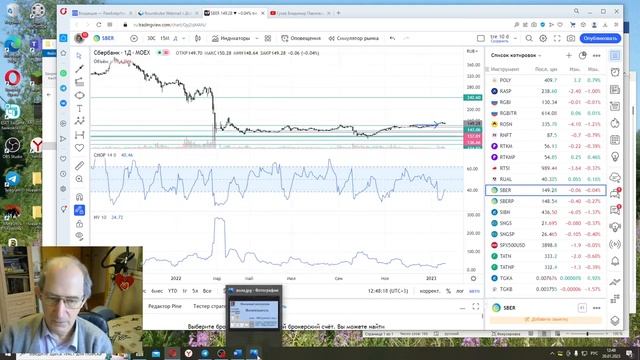This screenshot has height=360, width=640.
Task: Open the patterns drawing tool
Action: click(x=80, y=121)
